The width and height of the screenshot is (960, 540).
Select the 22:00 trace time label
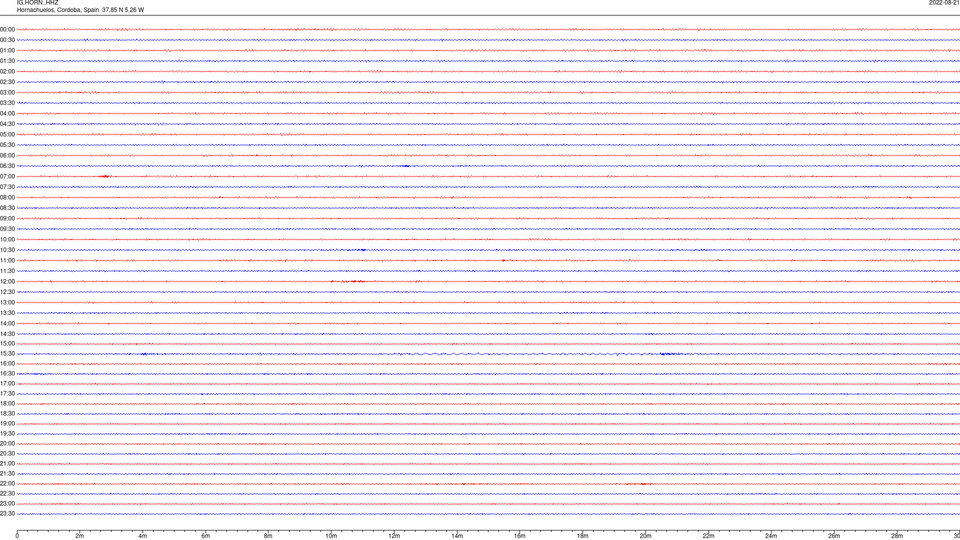click(7, 484)
